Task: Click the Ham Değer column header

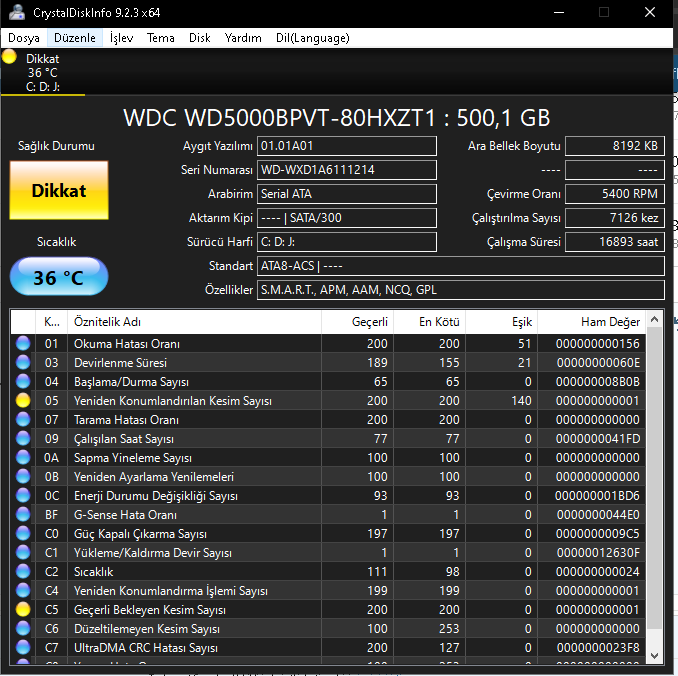Action: [592, 322]
